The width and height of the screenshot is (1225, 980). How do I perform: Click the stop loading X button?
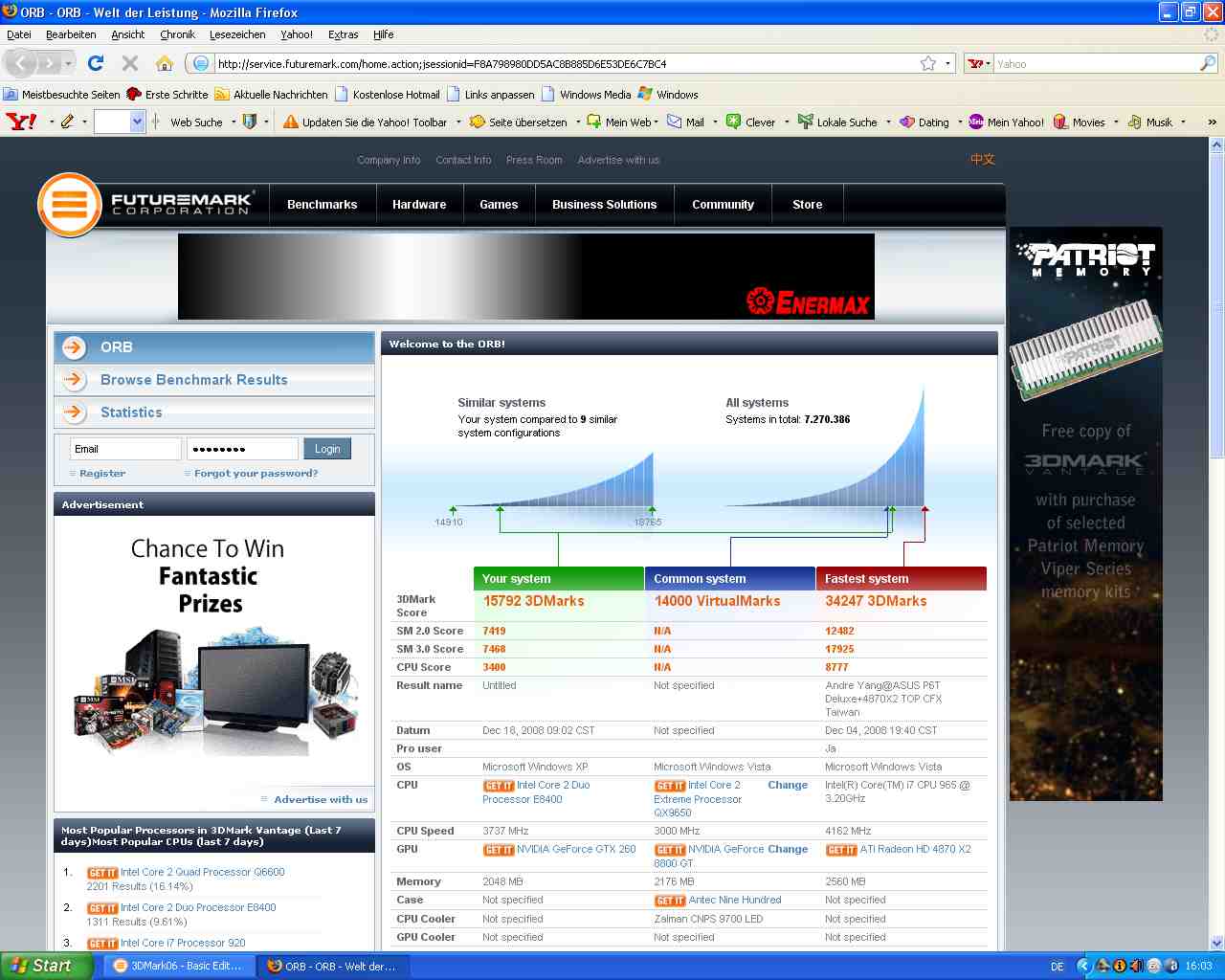(x=130, y=63)
